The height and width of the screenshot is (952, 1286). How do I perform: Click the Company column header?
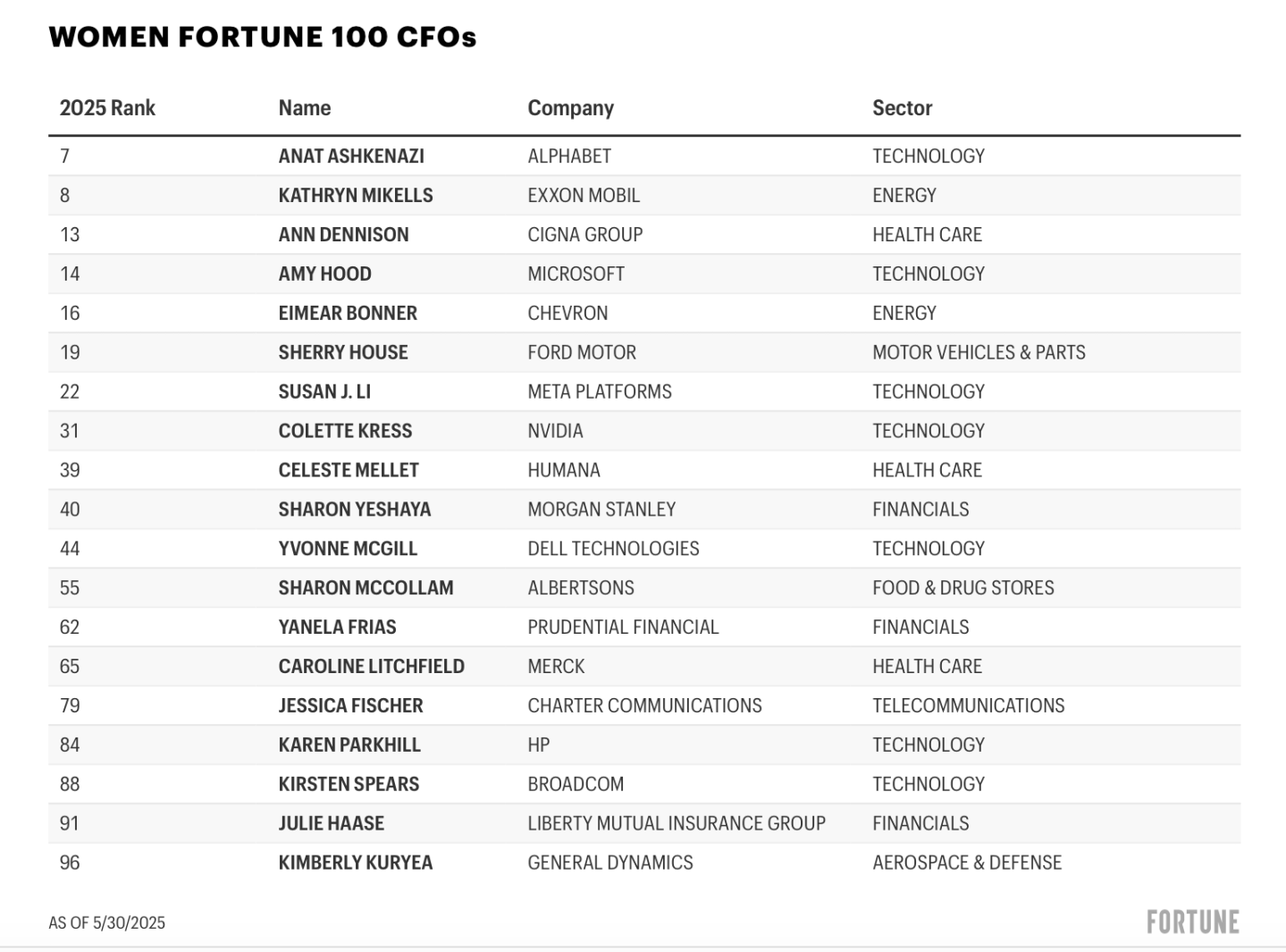pos(570,108)
